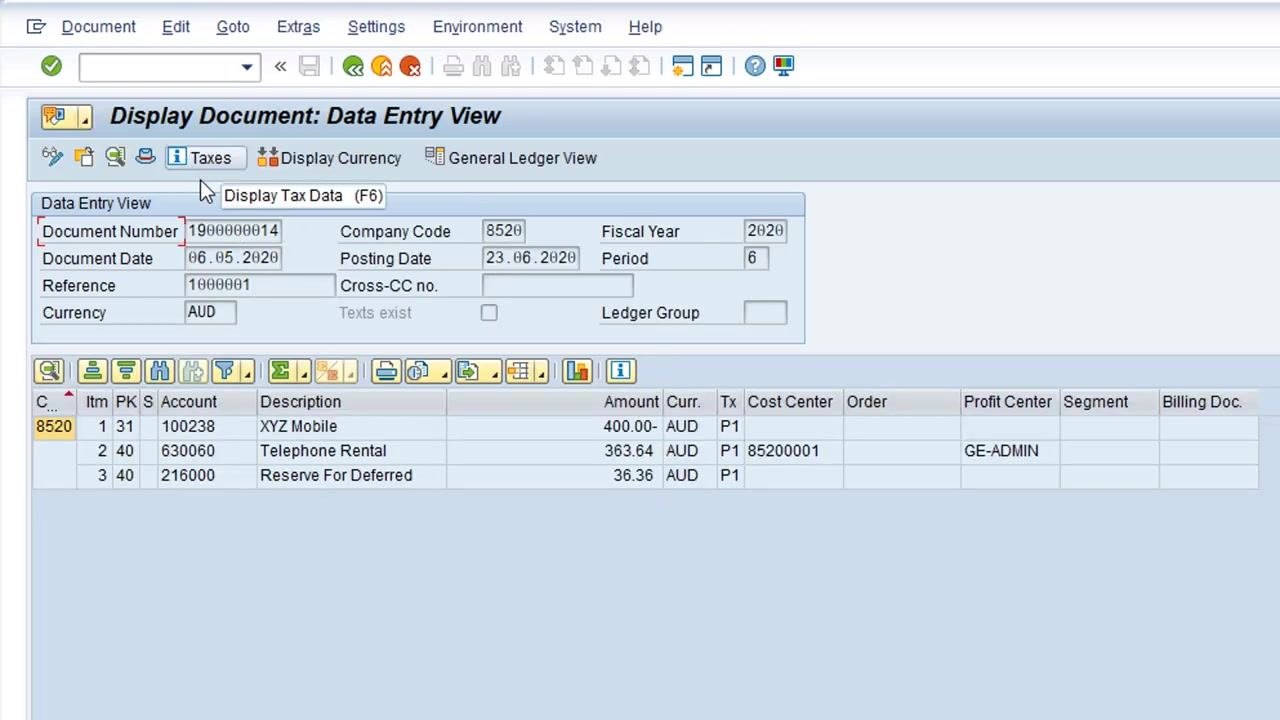The image size is (1280, 720).
Task: Select the XYZ Mobile description cell
Action: pos(351,426)
